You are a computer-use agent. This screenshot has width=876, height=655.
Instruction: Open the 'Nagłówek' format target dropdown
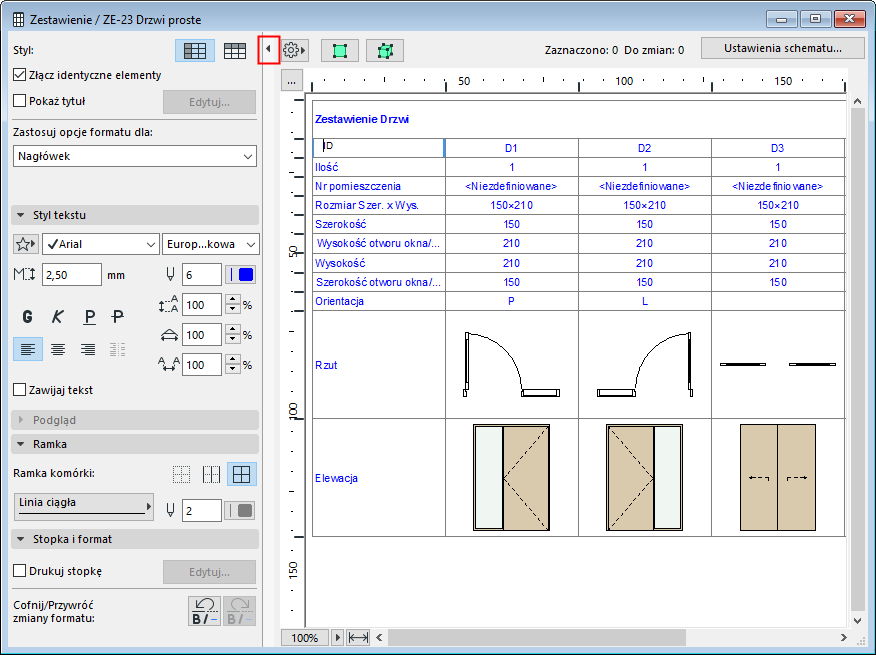pos(135,156)
